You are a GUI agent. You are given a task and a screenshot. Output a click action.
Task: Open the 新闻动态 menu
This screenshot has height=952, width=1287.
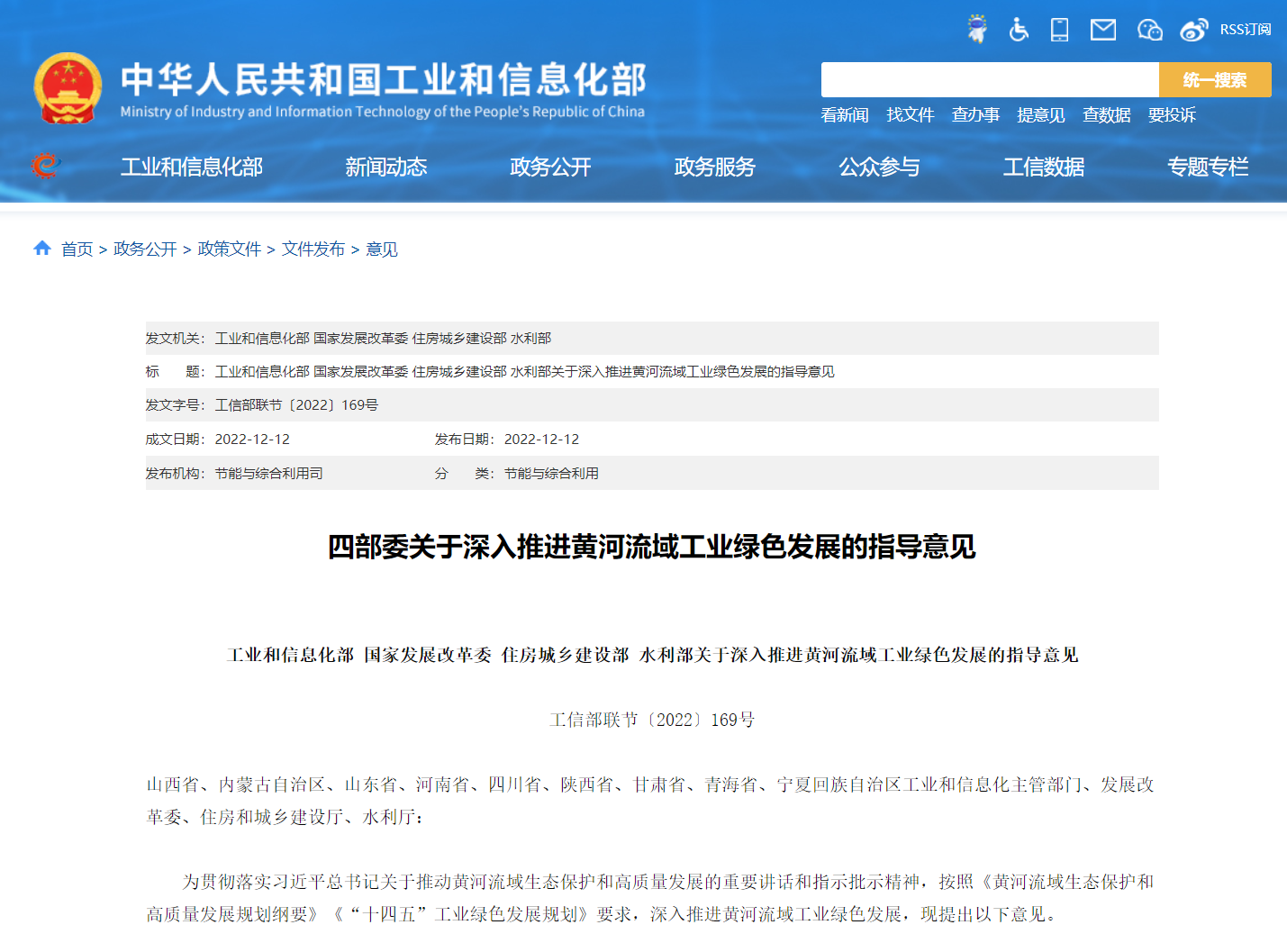click(385, 167)
